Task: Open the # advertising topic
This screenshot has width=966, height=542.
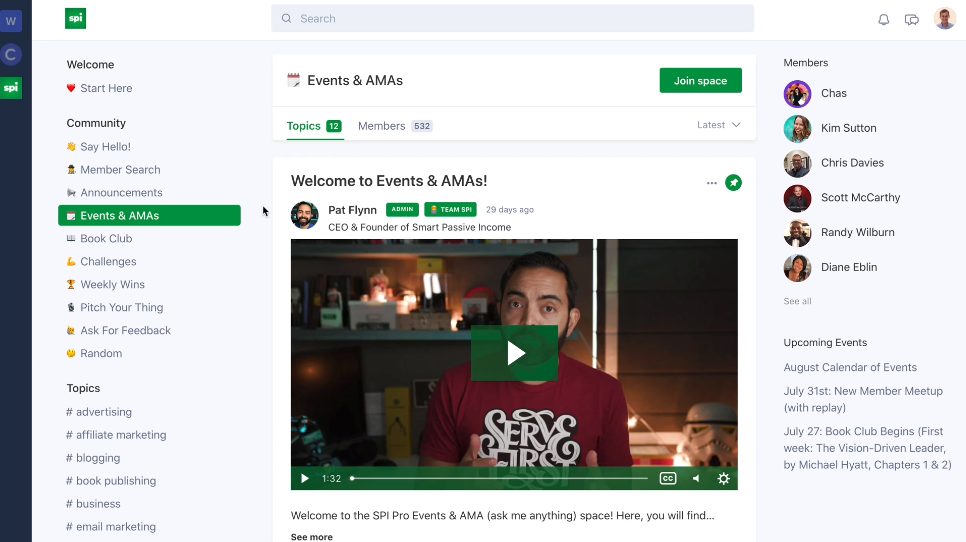Action: click(x=99, y=411)
